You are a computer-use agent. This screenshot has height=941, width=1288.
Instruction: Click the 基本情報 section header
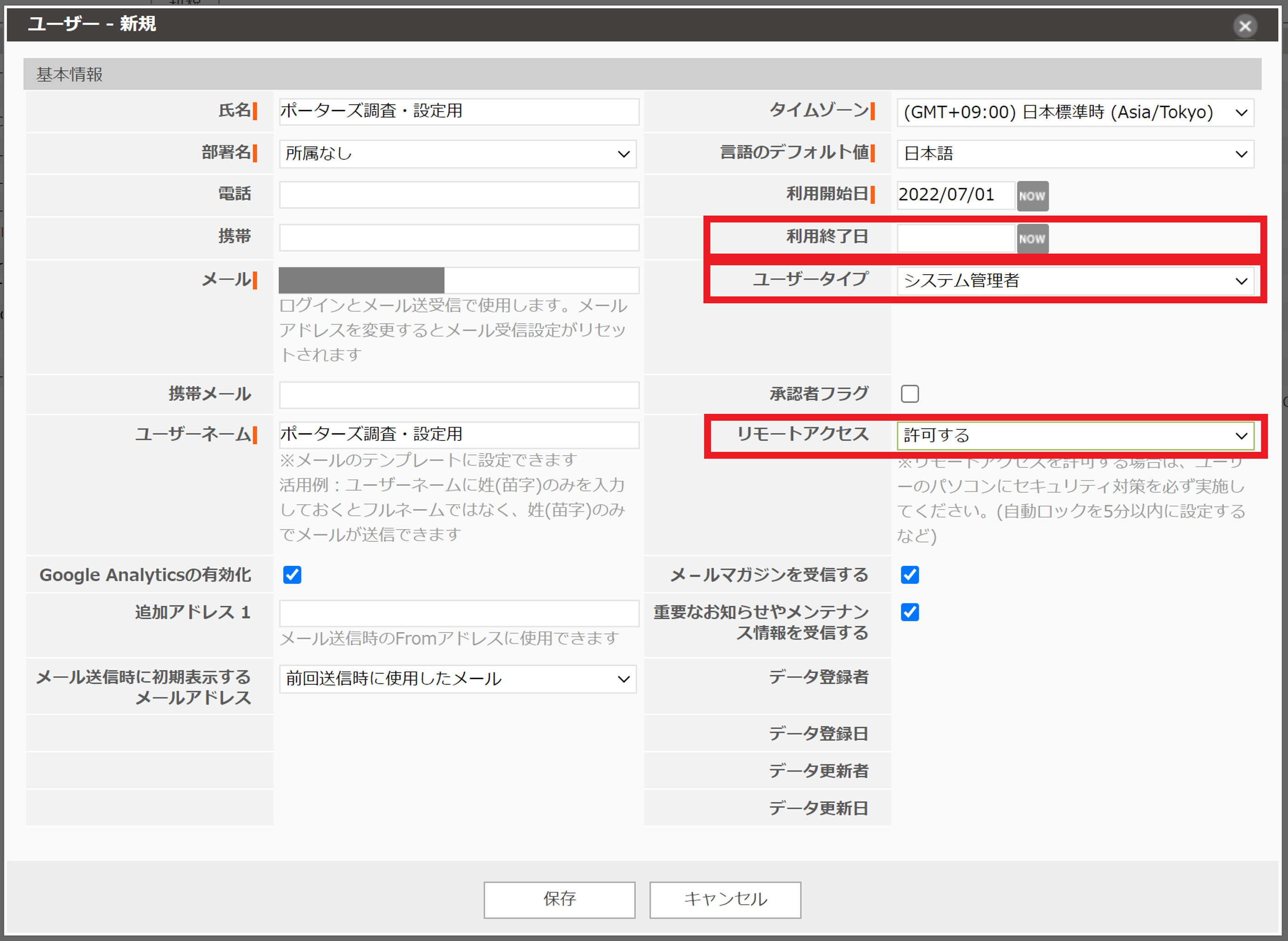642,74
